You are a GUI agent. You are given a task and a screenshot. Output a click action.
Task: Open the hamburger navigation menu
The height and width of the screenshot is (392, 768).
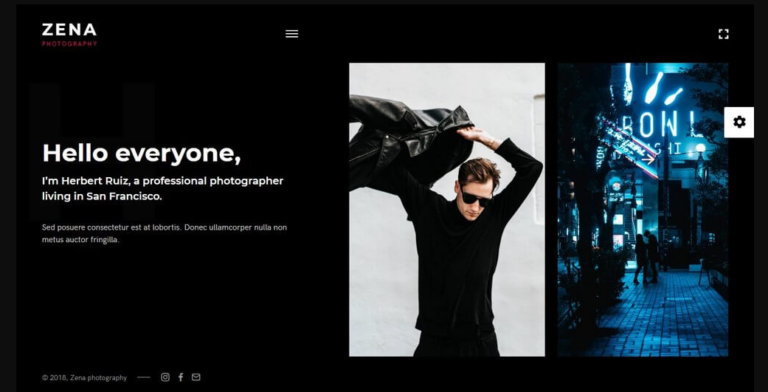pyautogui.click(x=292, y=34)
